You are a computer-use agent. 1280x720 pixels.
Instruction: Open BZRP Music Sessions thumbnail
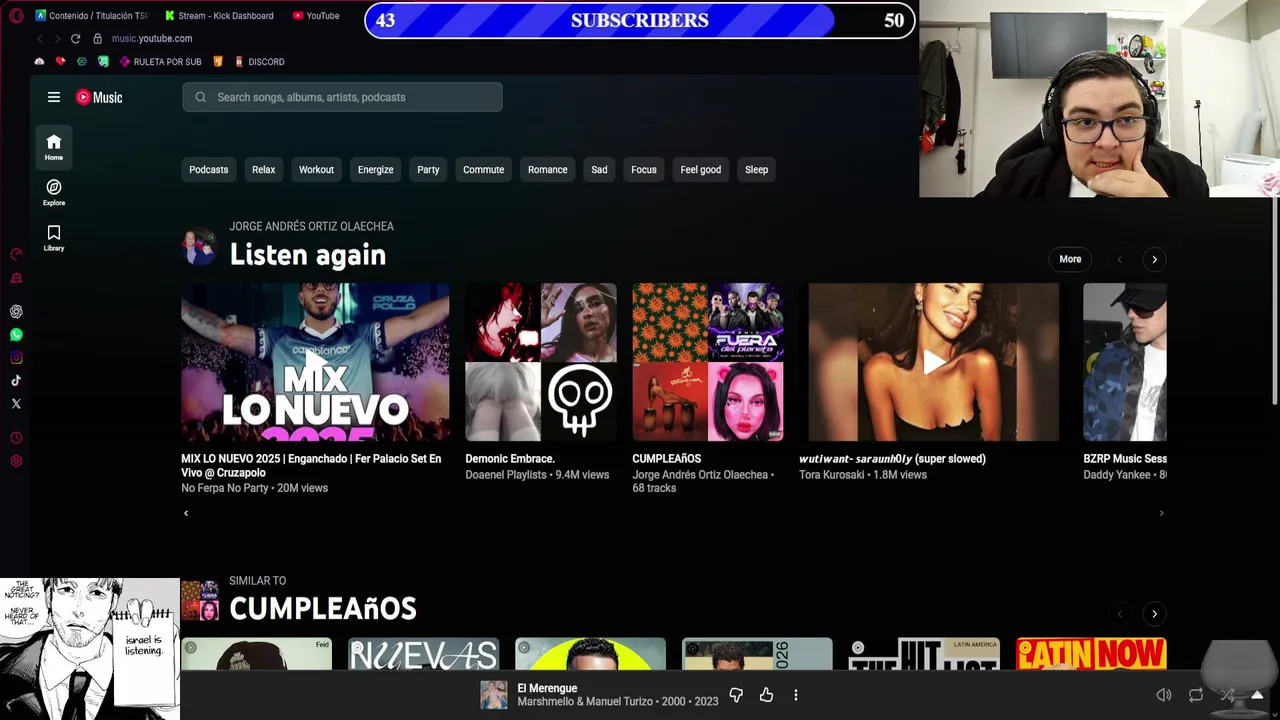[1125, 362]
